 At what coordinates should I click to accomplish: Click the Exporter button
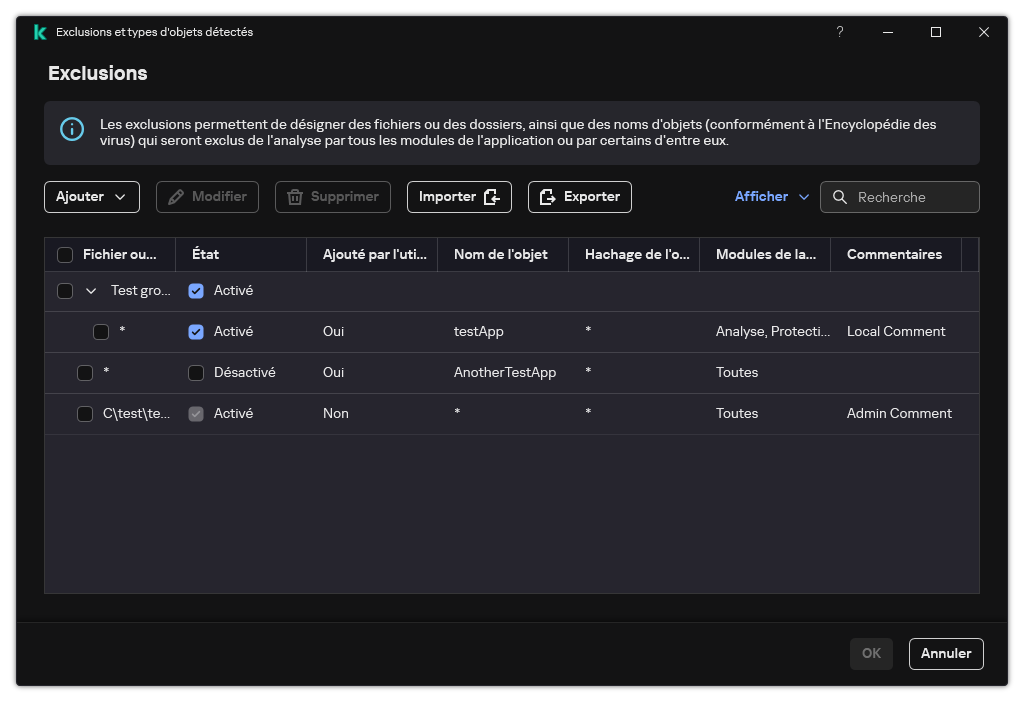tap(579, 197)
